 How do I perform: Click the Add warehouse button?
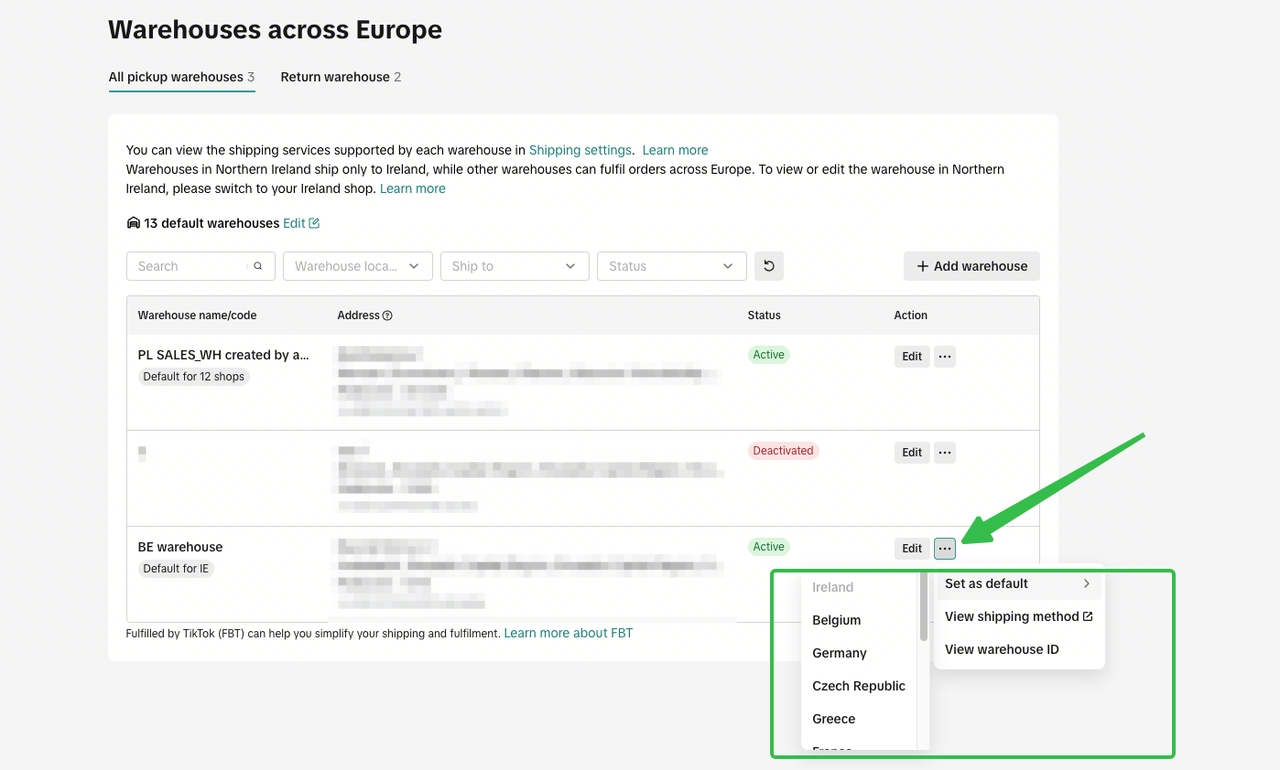[x=972, y=266]
